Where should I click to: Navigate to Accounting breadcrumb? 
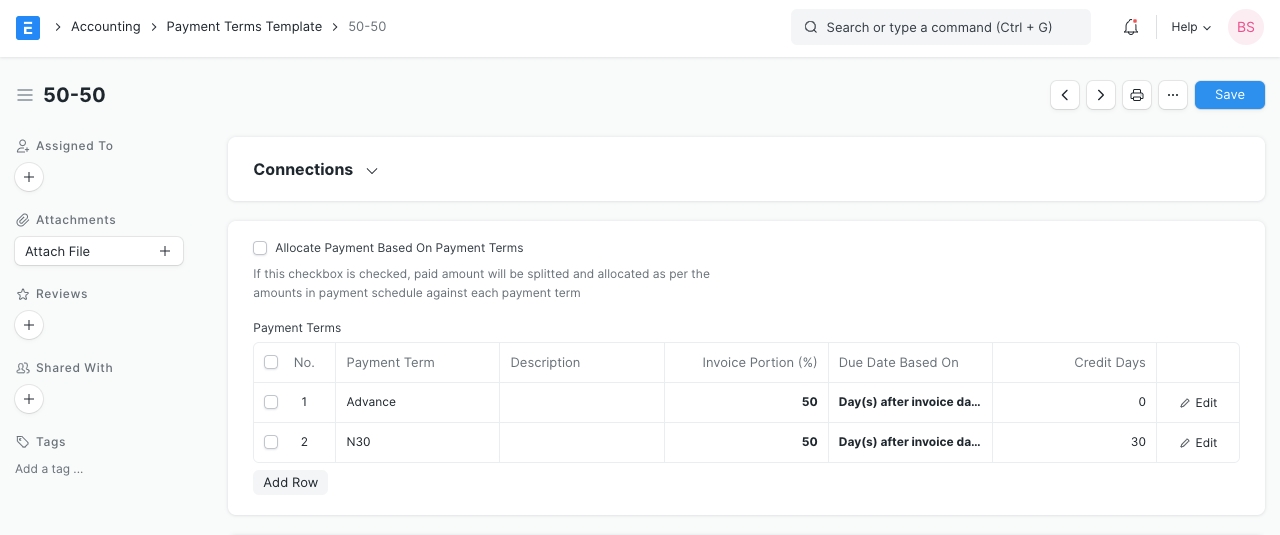pos(105,27)
